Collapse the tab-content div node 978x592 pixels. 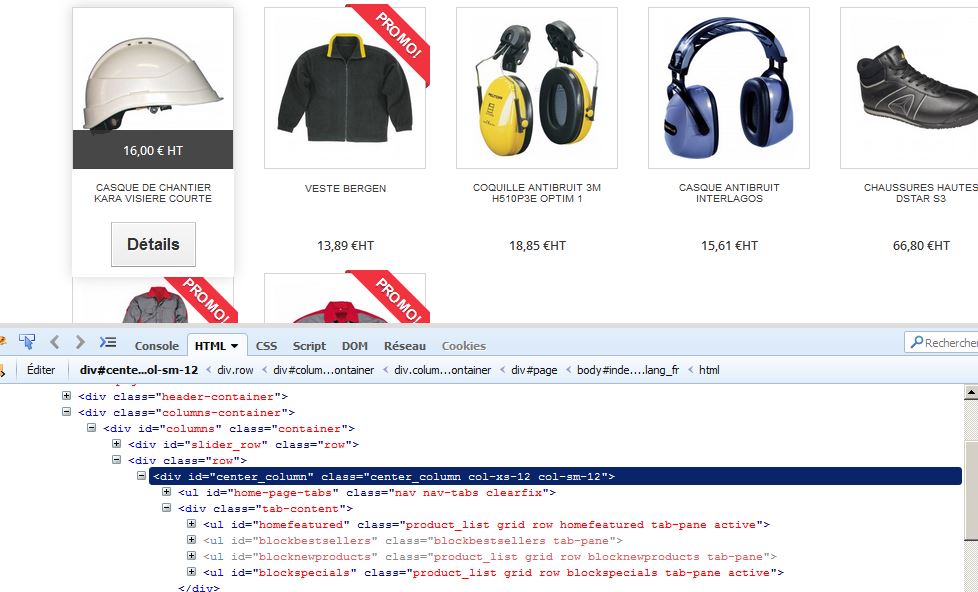[167, 508]
